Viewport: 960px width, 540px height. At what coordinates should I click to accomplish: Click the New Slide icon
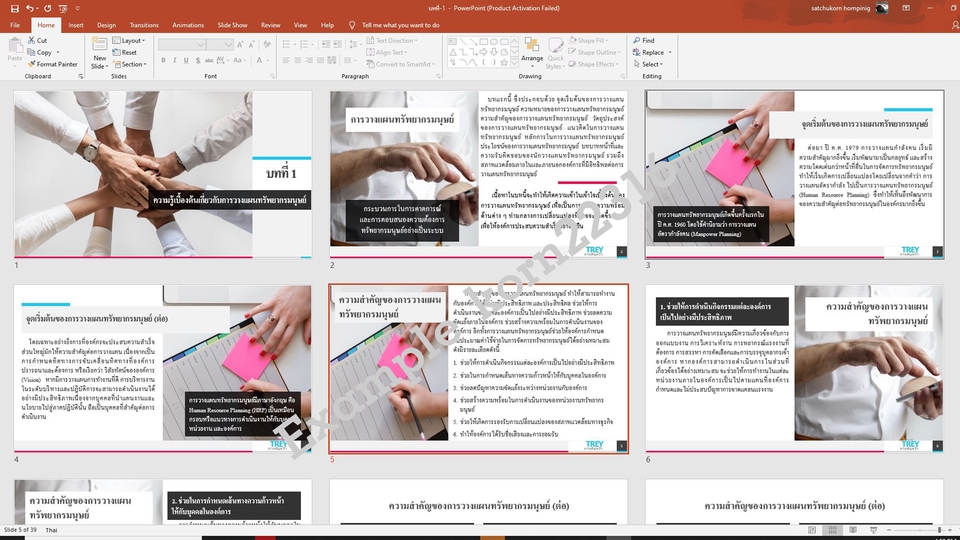(x=99, y=45)
